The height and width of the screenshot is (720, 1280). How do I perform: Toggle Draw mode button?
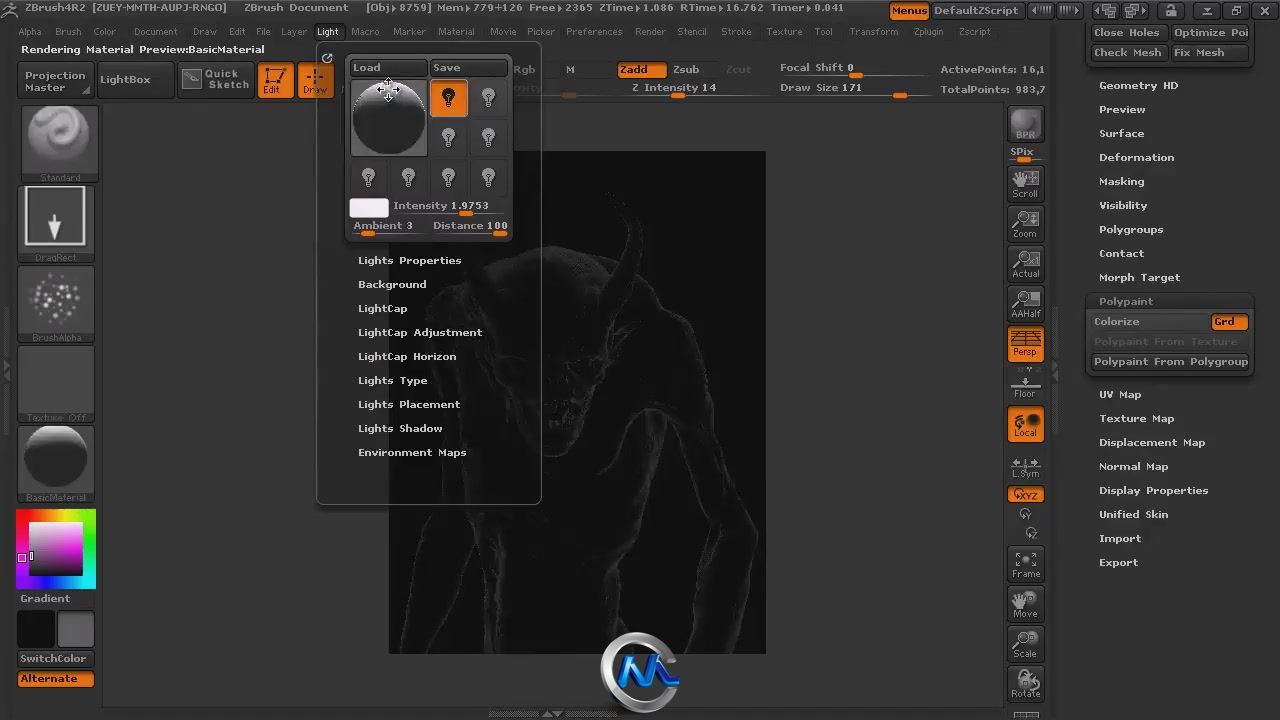[314, 80]
